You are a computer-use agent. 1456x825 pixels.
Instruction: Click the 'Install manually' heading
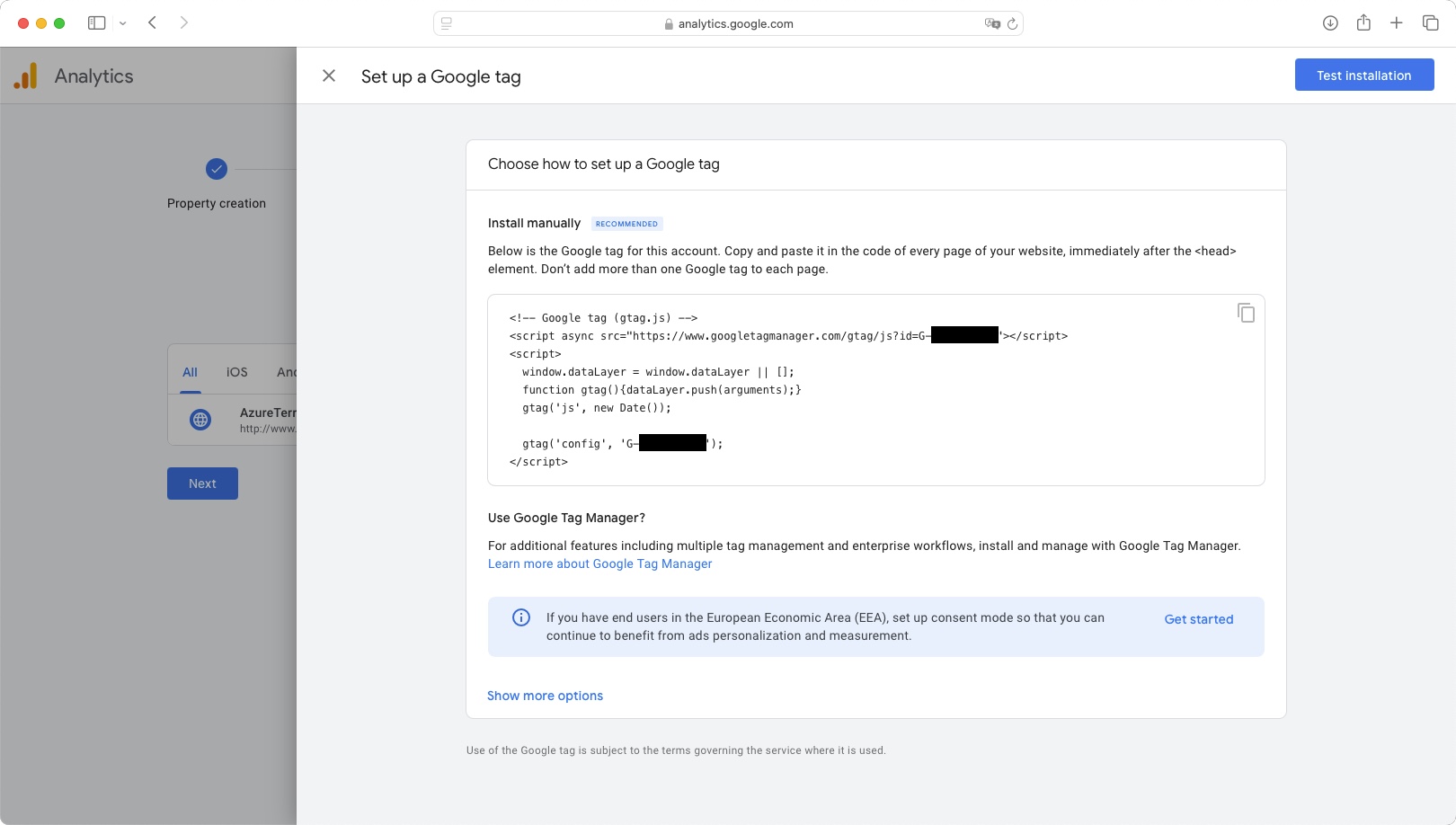click(x=534, y=223)
